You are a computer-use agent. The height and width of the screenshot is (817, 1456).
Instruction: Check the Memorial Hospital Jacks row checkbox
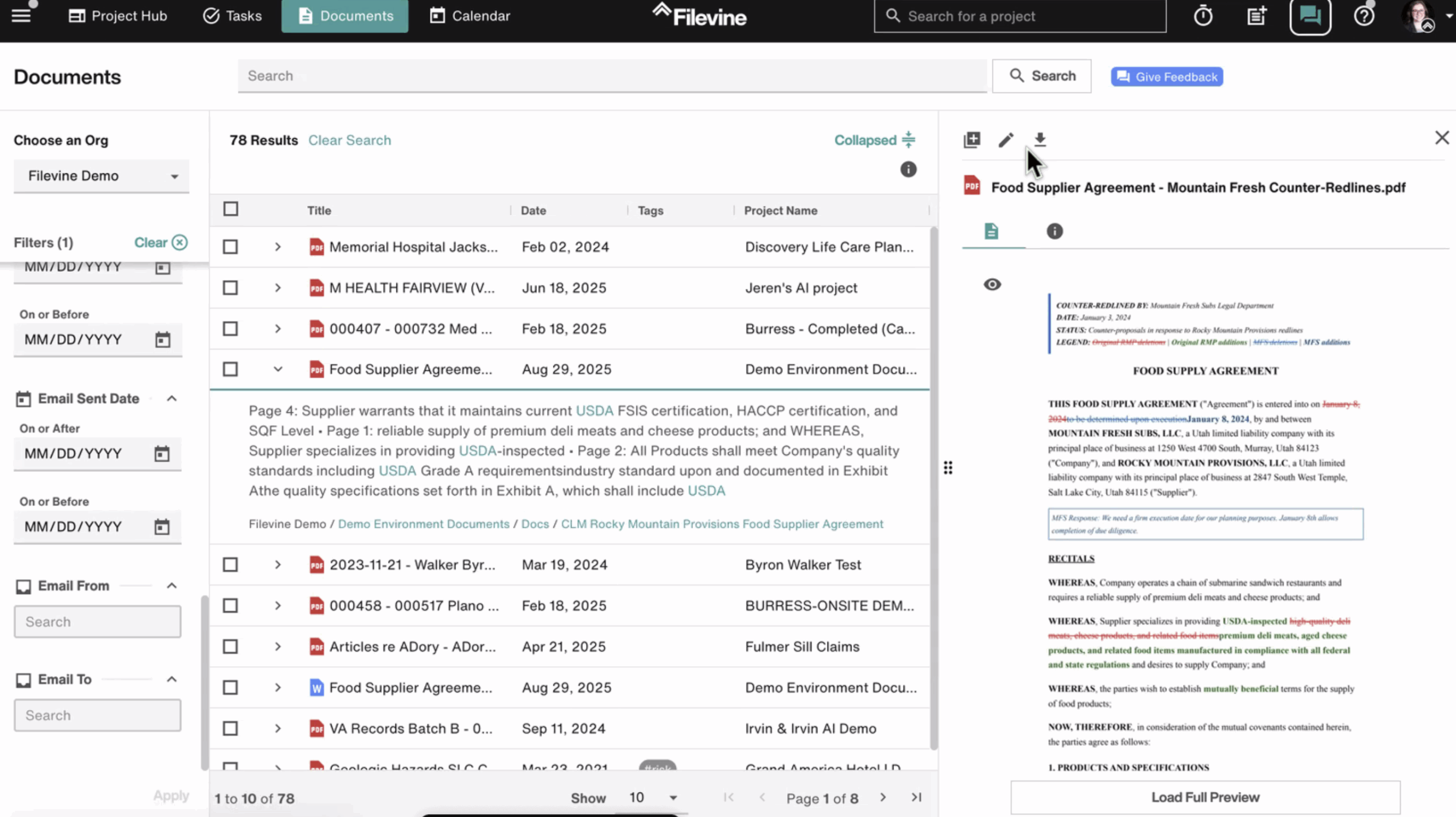pos(230,247)
